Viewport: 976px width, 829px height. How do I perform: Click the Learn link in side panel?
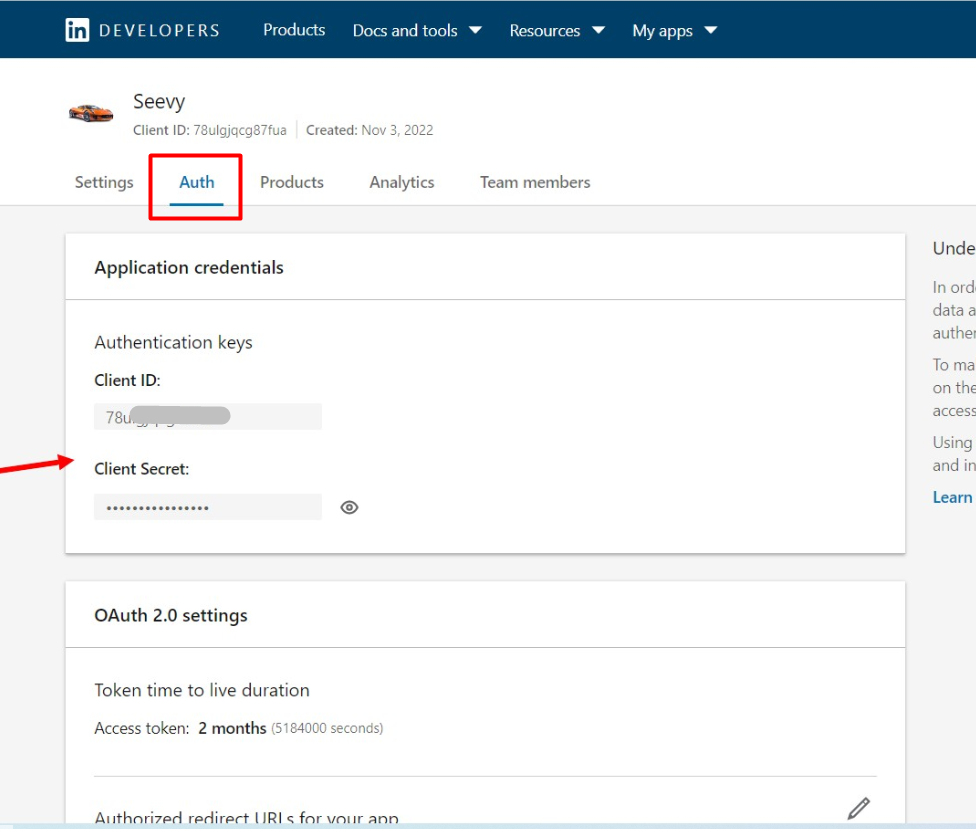point(952,497)
